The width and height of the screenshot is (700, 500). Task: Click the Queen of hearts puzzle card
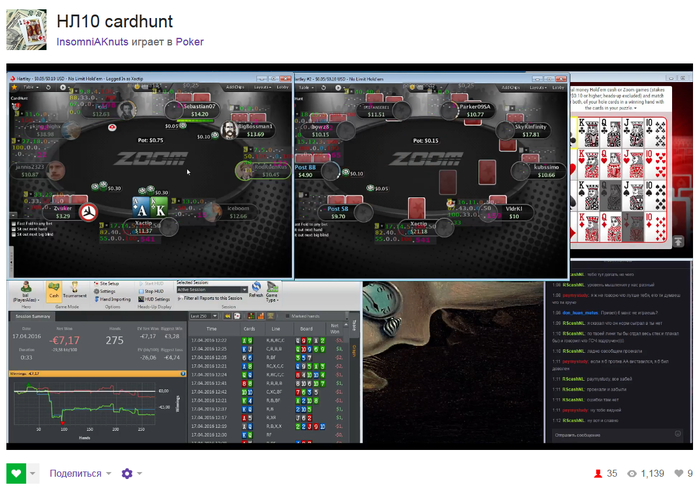coord(611,164)
